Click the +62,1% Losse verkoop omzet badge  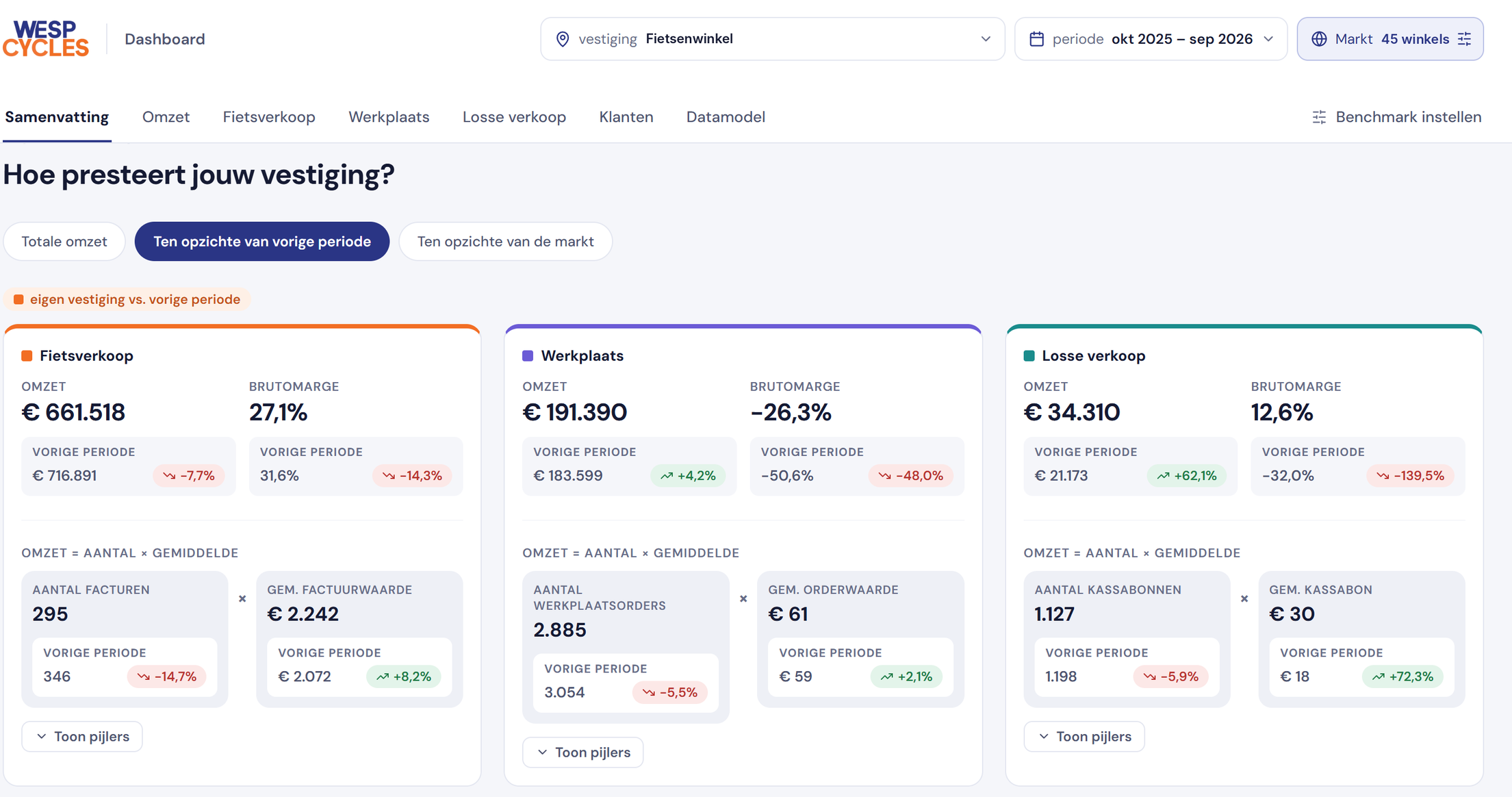1187,475
